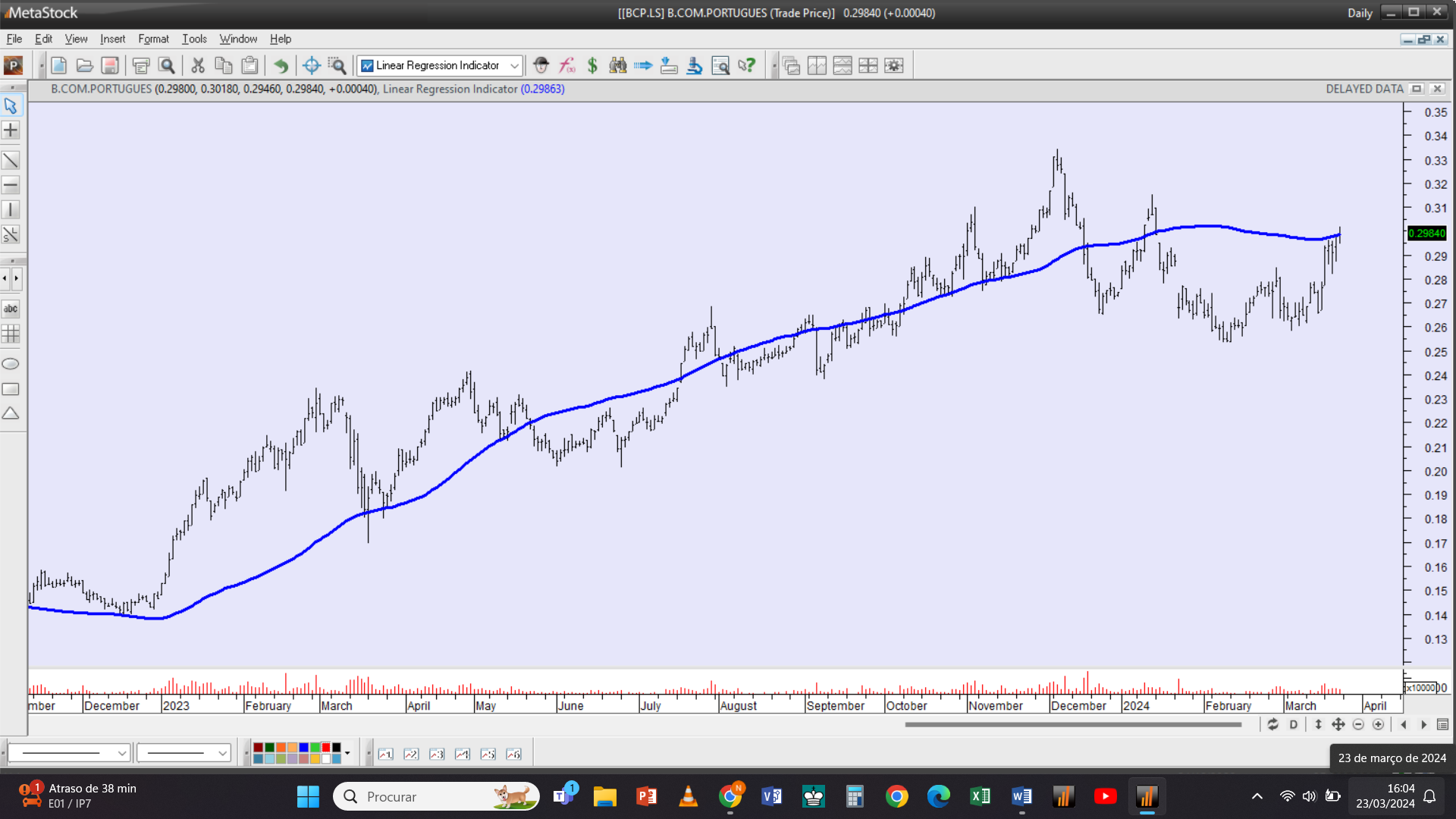The width and height of the screenshot is (1456, 819).
Task: Apply chart template number 3
Action: click(437, 754)
